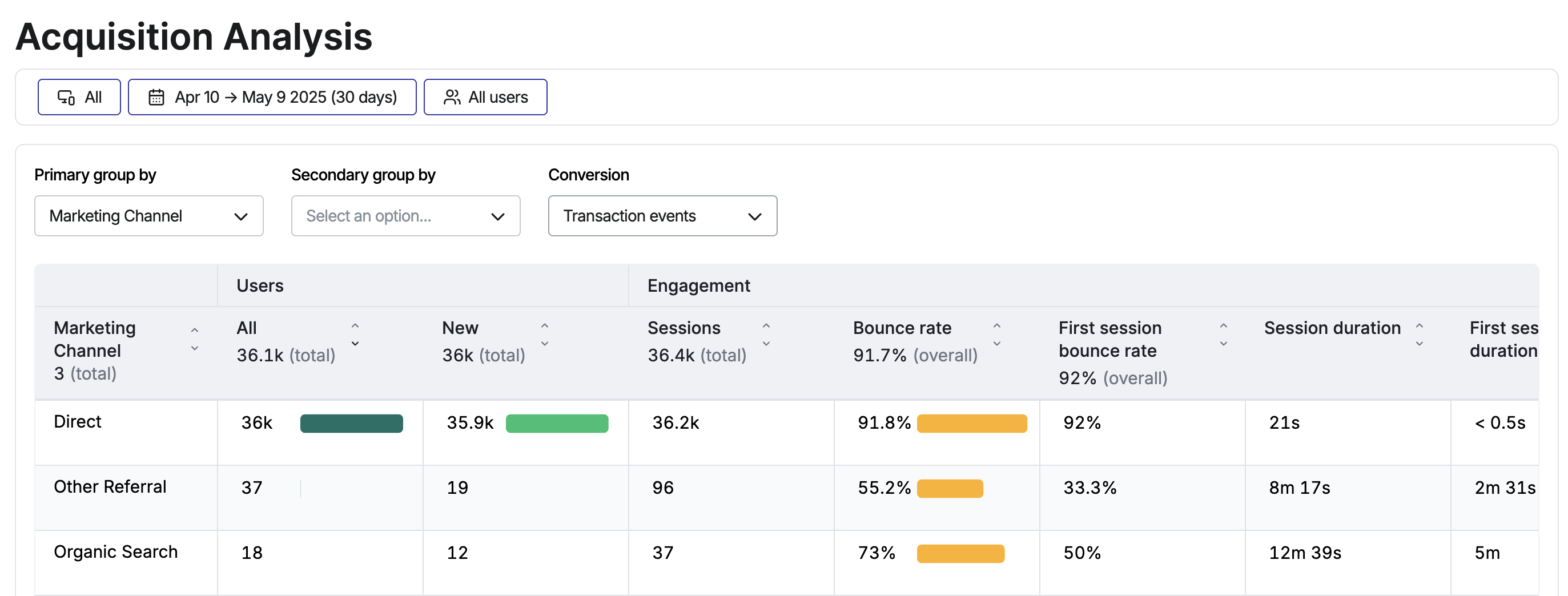The width and height of the screenshot is (1568, 596).
Task: Open the Secondary group by dropdown
Action: coord(405,216)
